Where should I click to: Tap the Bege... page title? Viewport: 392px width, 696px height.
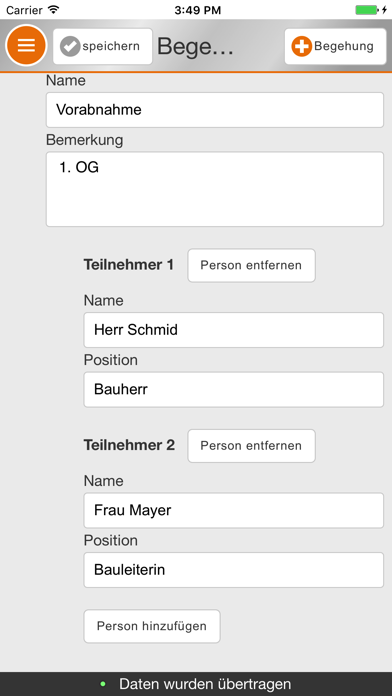tap(195, 47)
